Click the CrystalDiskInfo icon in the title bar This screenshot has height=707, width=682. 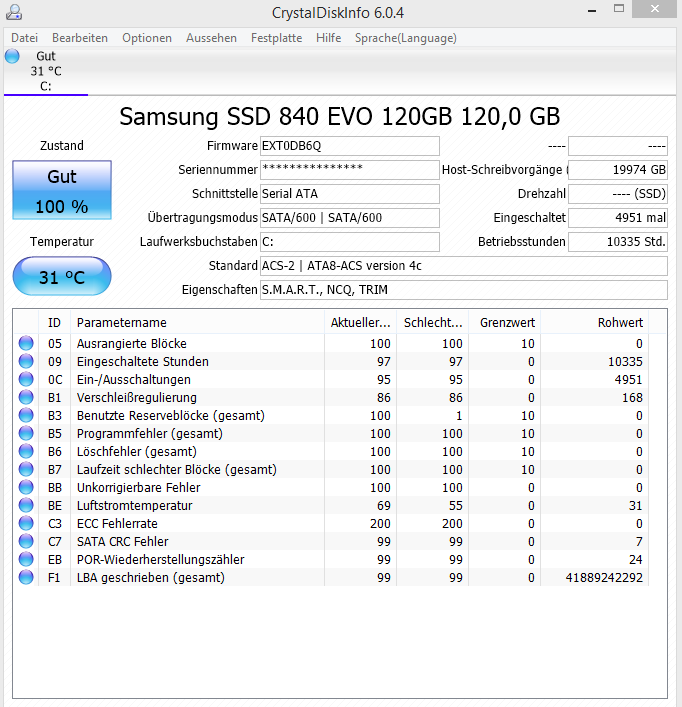click(14, 13)
